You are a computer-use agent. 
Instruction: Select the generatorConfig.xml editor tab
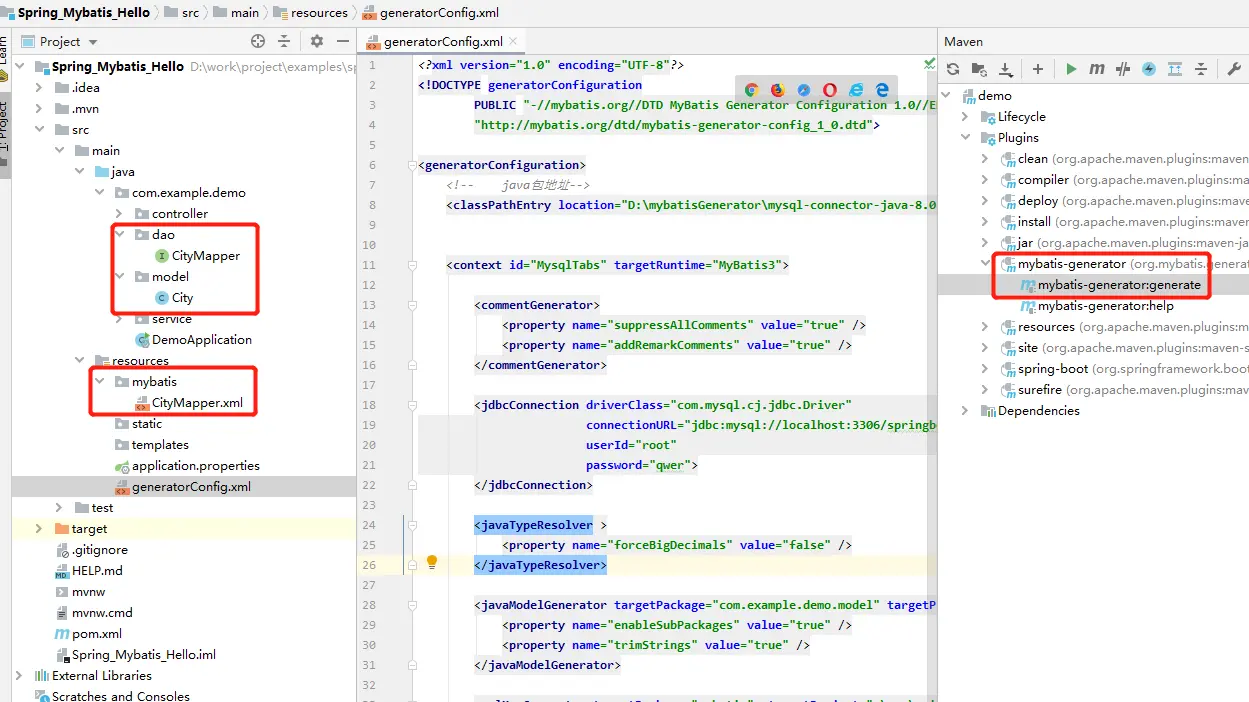click(x=442, y=41)
